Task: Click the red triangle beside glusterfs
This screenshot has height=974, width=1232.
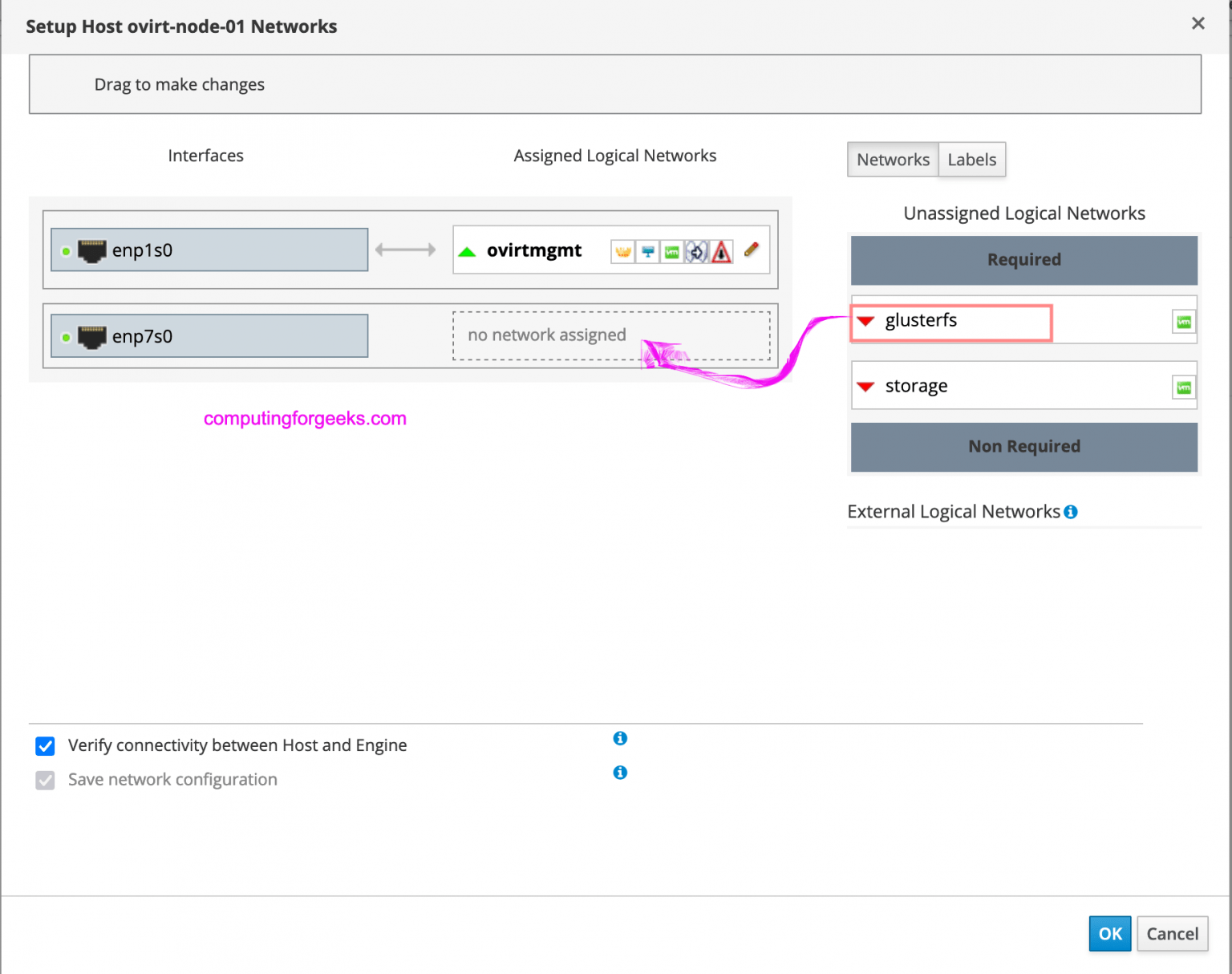Action: click(x=865, y=321)
